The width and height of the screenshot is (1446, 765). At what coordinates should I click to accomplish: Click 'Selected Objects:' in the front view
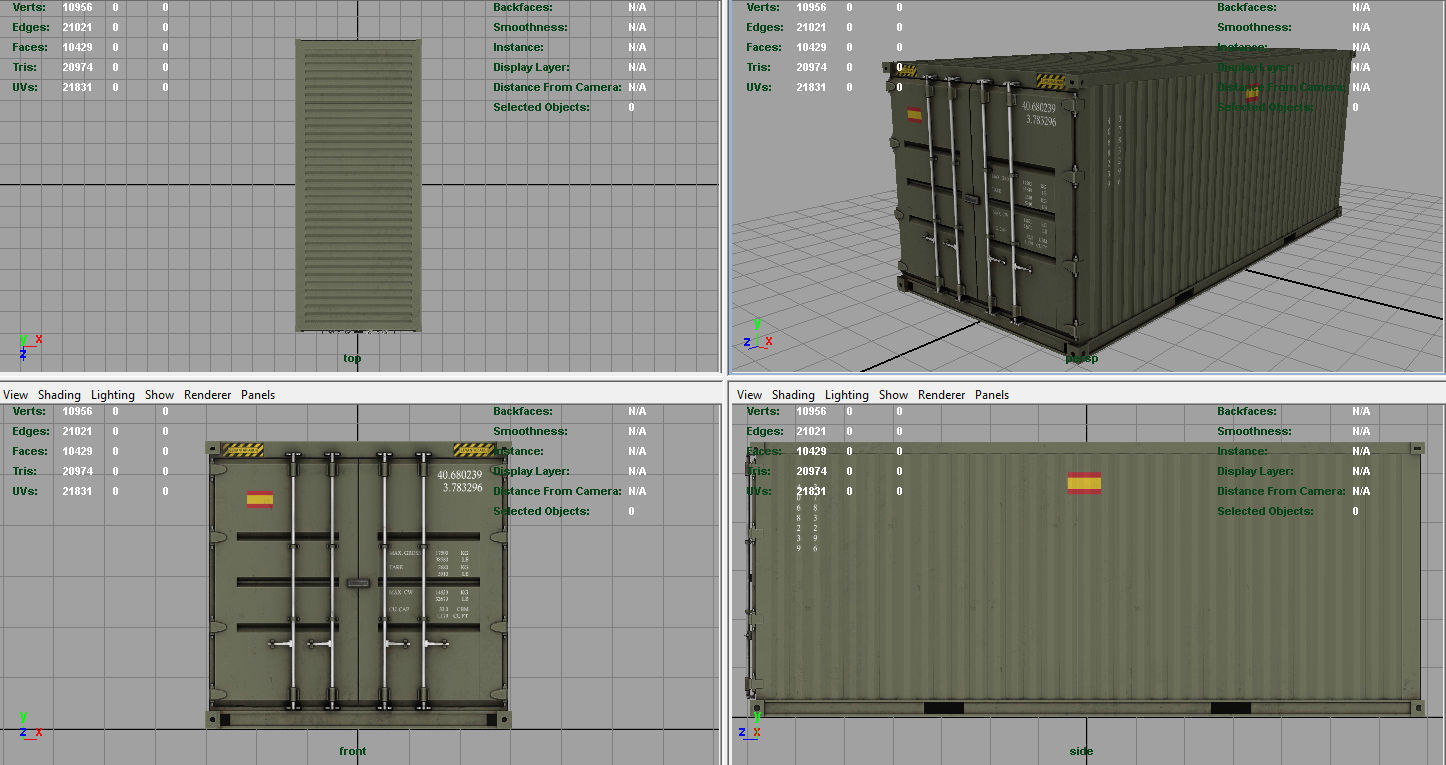coord(541,511)
